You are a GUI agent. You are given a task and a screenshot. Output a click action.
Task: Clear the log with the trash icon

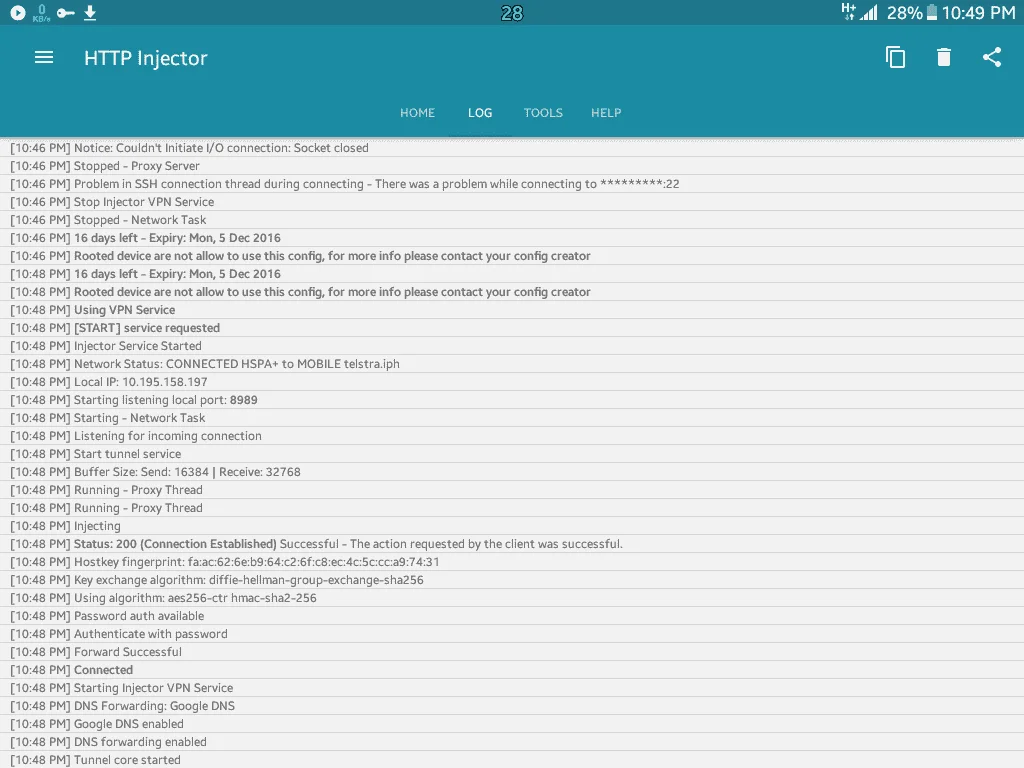tap(944, 57)
